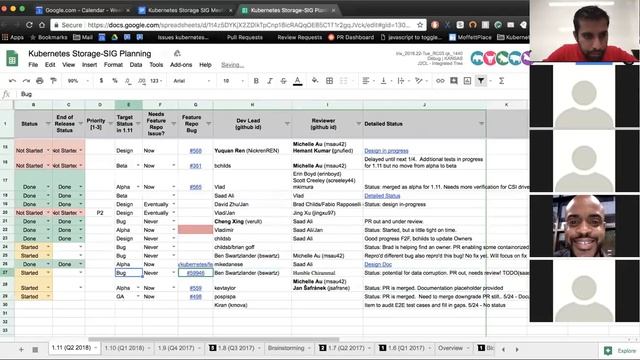This screenshot has width=640, height=360.
Task: Open the Design in progress link
Action: 386,151
